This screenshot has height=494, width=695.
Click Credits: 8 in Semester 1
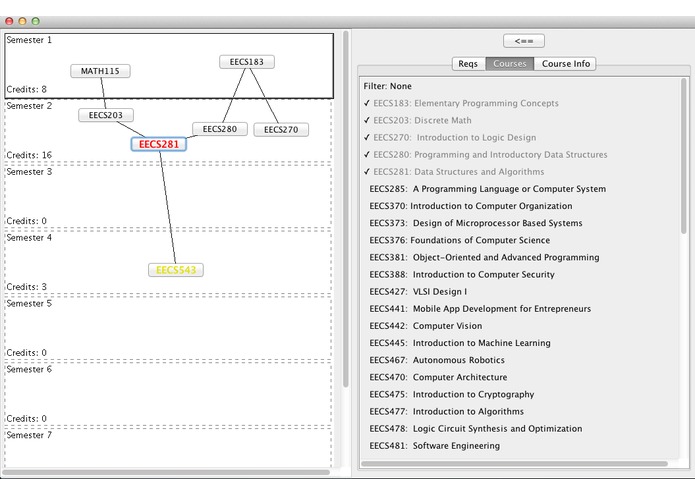pyautogui.click(x=26, y=89)
